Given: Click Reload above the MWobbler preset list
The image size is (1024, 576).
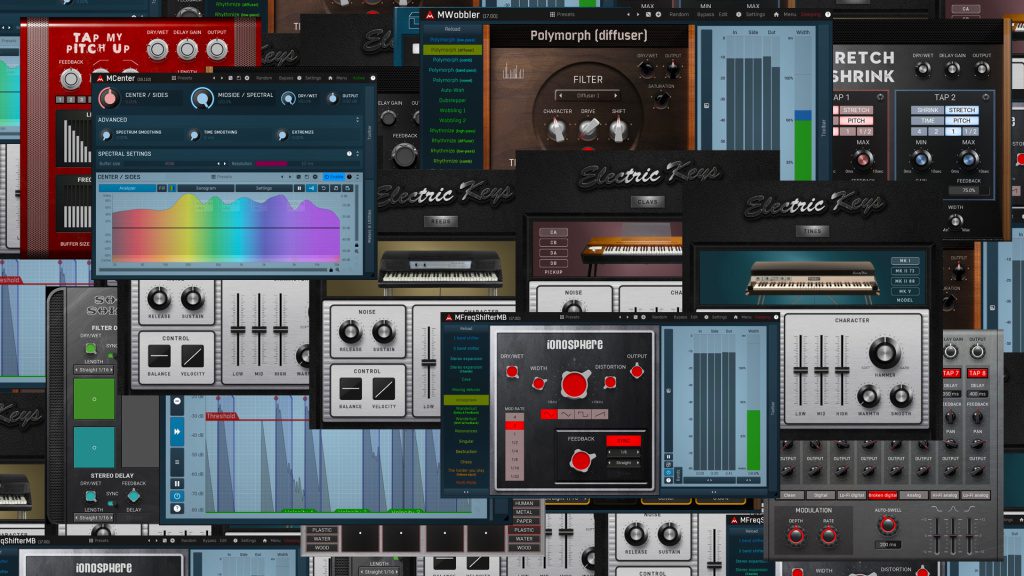Looking at the screenshot, I should (x=452, y=29).
